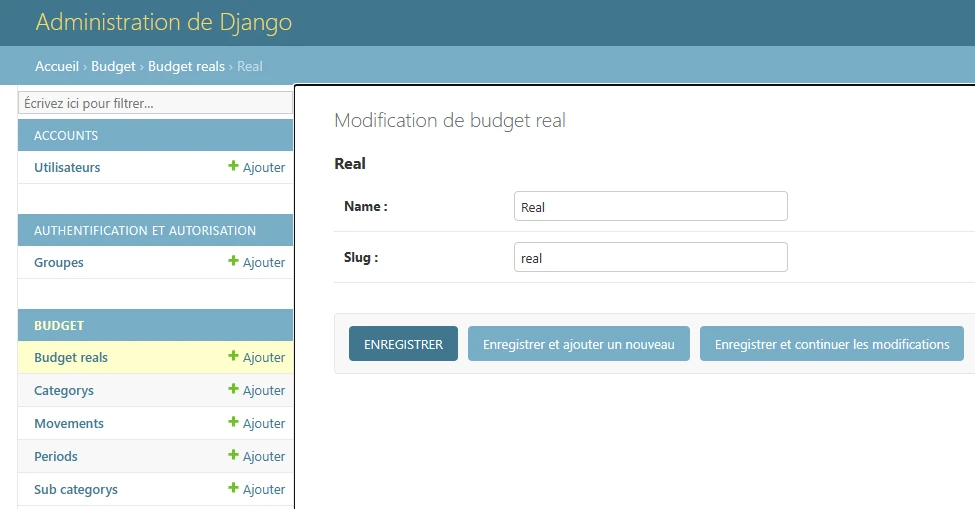
Task: Go to Accueil in the breadcrumb
Action: (57, 66)
